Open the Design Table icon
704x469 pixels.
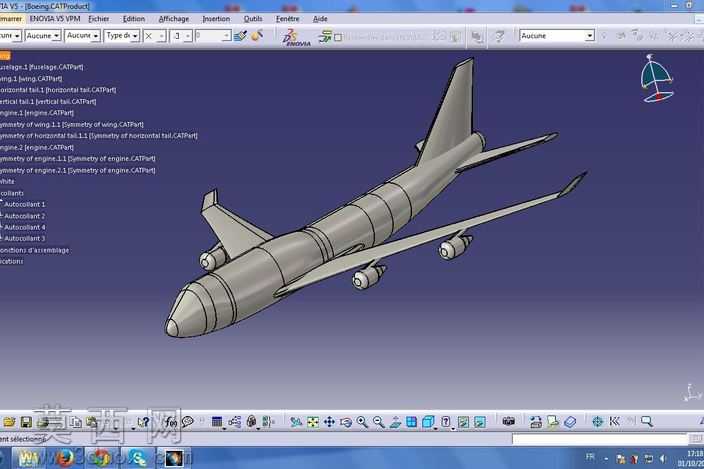coord(217,421)
